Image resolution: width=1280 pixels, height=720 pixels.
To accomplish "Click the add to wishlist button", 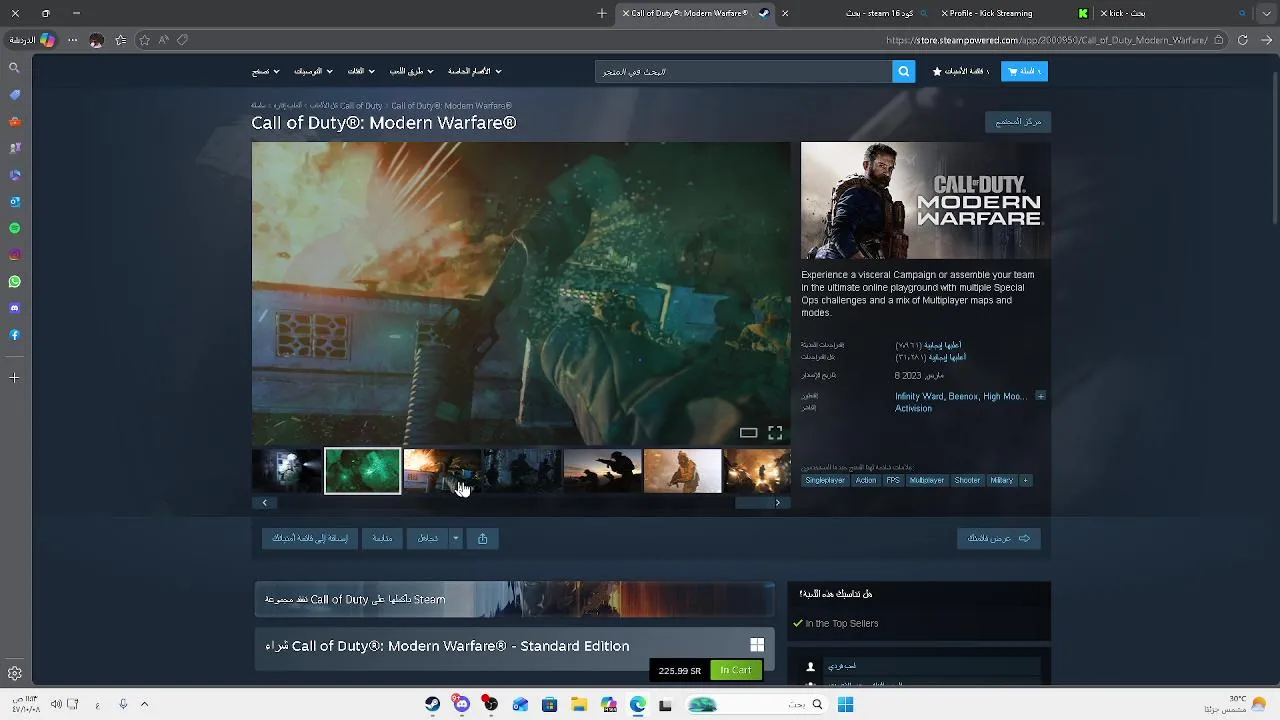I will [x=310, y=538].
